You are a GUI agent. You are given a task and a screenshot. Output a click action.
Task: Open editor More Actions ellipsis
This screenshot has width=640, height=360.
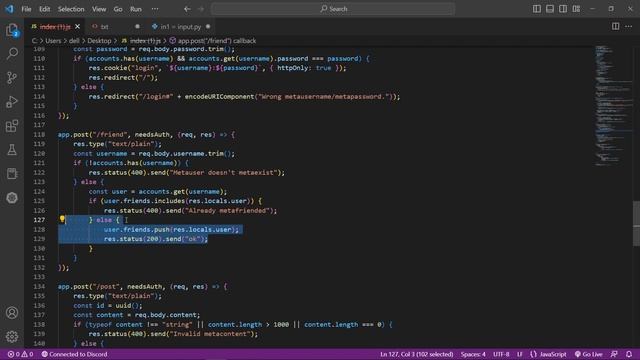629,27
